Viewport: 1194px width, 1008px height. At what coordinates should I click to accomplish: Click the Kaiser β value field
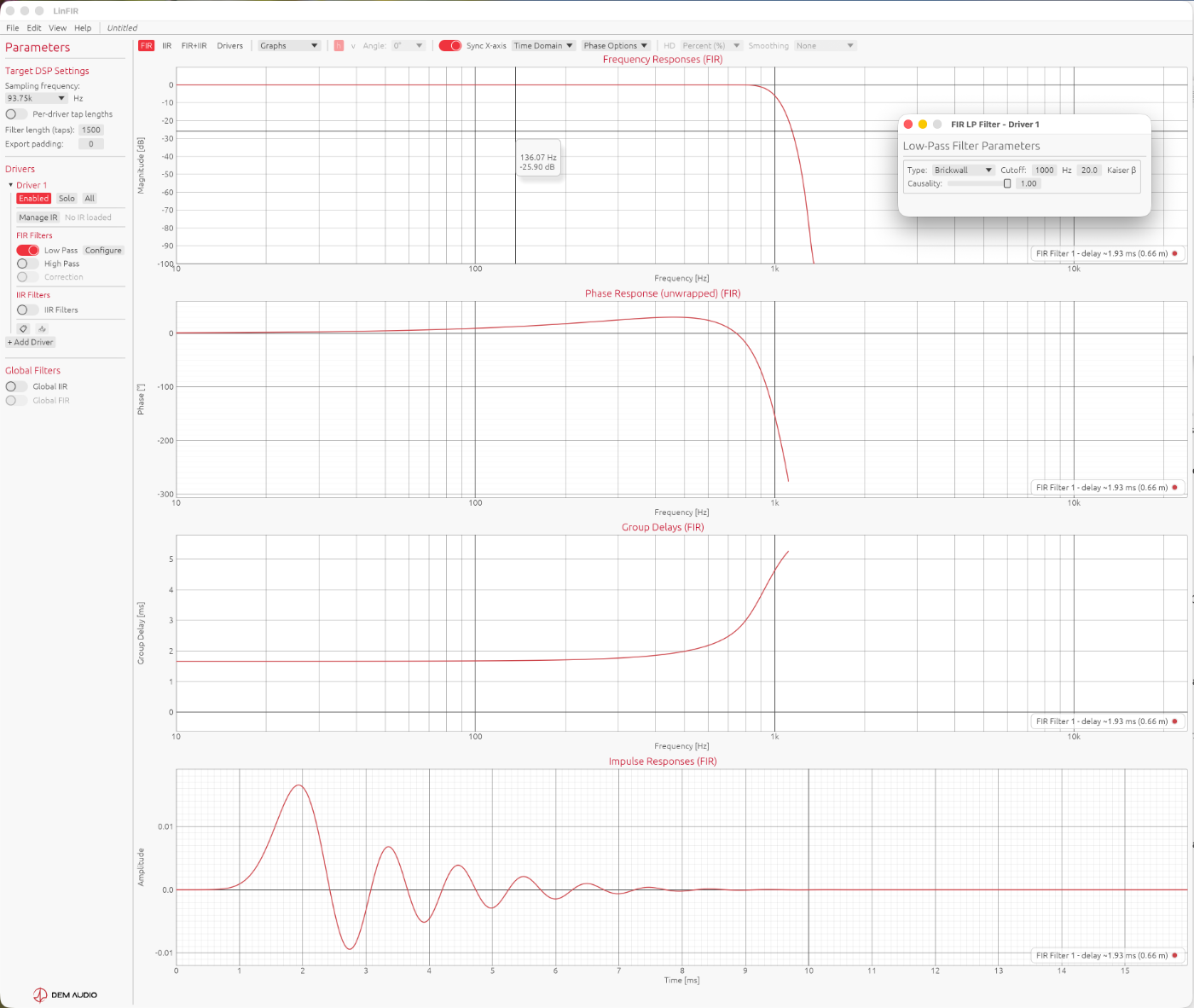pos(1090,171)
